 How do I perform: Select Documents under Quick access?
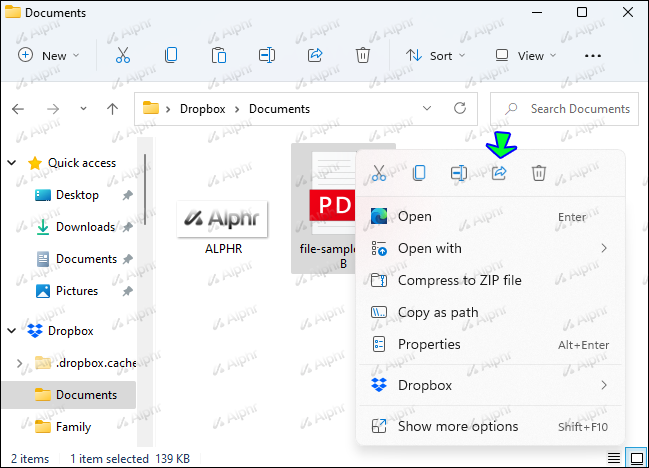pos(87,259)
